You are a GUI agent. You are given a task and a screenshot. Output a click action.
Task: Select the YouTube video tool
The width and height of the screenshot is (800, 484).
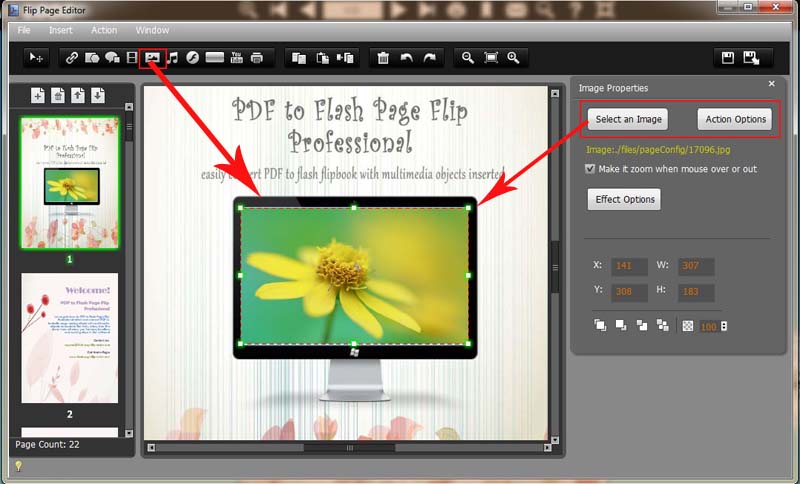point(237,58)
